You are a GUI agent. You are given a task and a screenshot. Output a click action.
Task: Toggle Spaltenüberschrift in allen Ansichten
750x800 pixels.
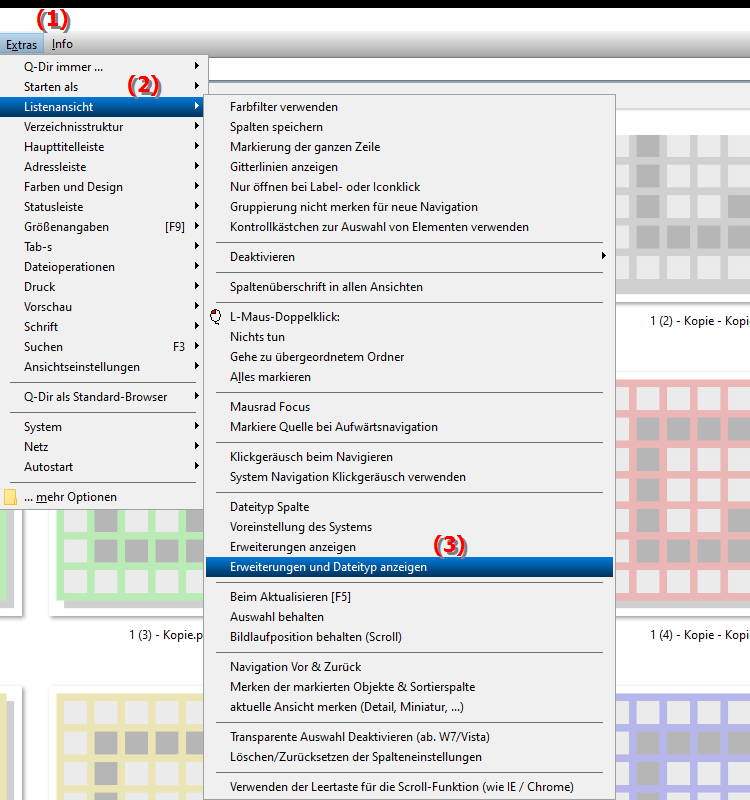point(409,287)
